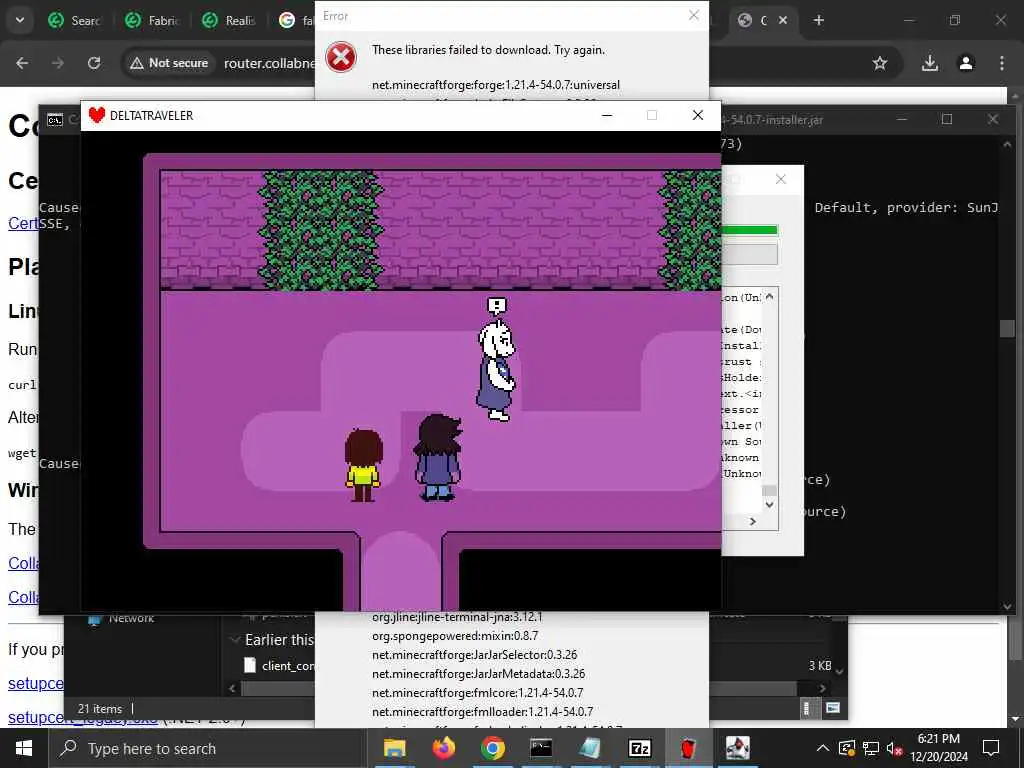Open the 'Cert' link on the webpage
The width and height of the screenshot is (1024, 768).
[23, 223]
